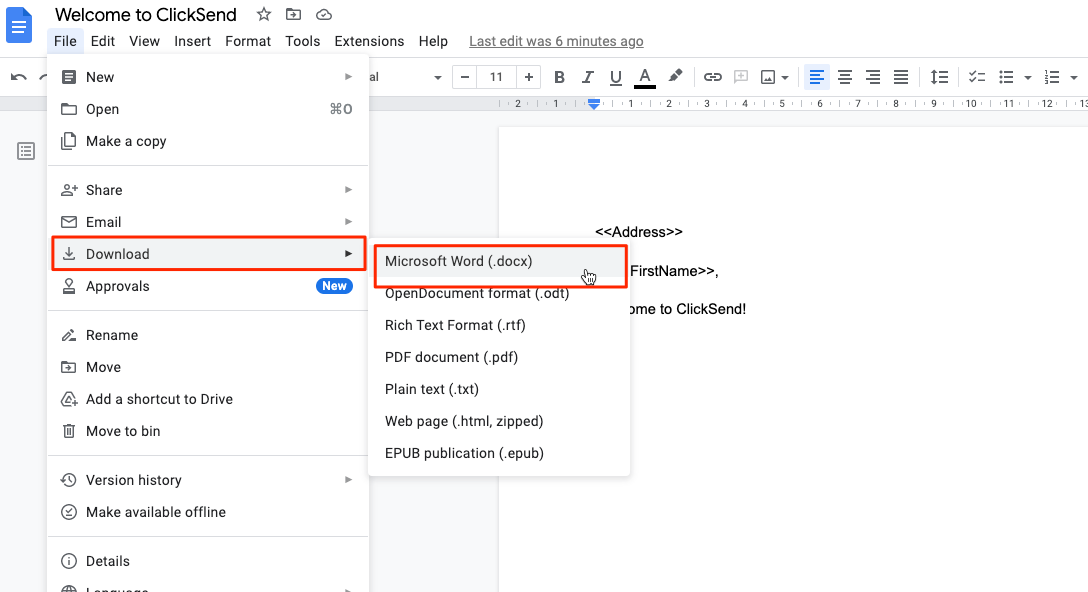Viewport: 1088px width, 592px height.
Task: Select the Download menu item
Action: click(x=207, y=254)
